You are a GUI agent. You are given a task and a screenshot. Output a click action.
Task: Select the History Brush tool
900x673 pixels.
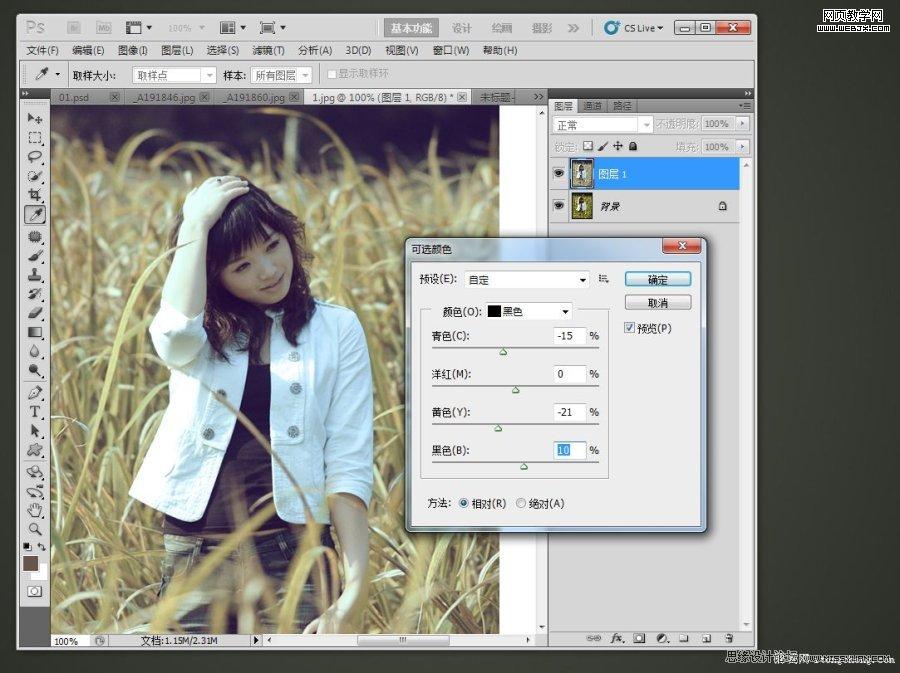(35, 294)
